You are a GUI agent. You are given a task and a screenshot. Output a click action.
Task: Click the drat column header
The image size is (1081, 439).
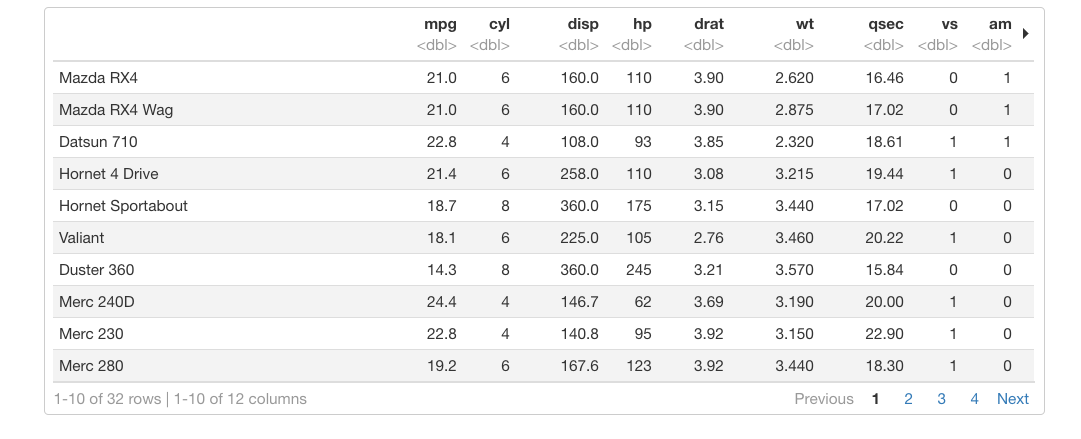[709, 24]
